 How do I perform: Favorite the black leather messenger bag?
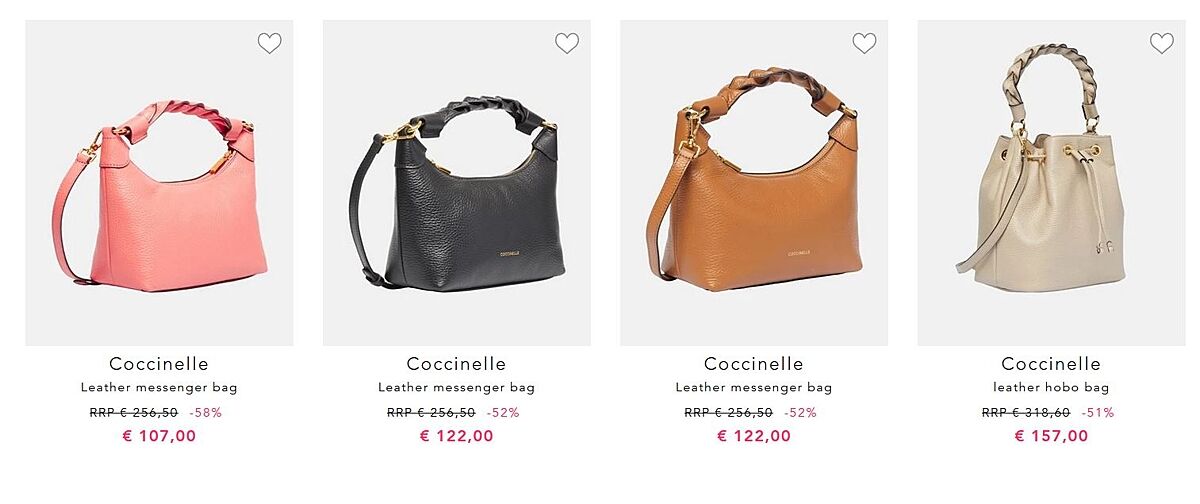tap(567, 43)
